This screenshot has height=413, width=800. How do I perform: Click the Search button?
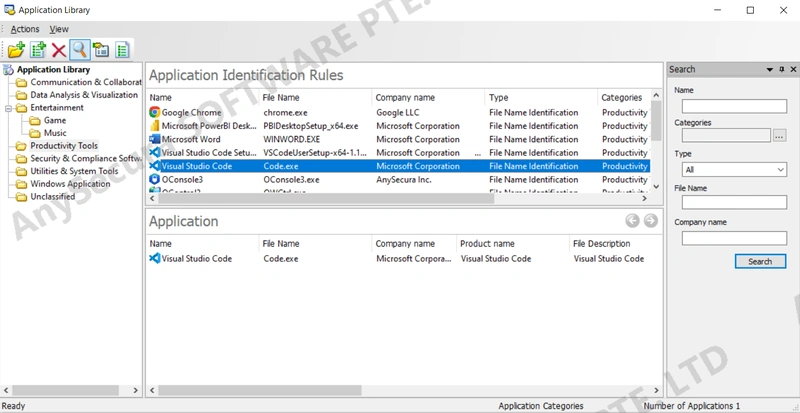pyautogui.click(x=760, y=261)
